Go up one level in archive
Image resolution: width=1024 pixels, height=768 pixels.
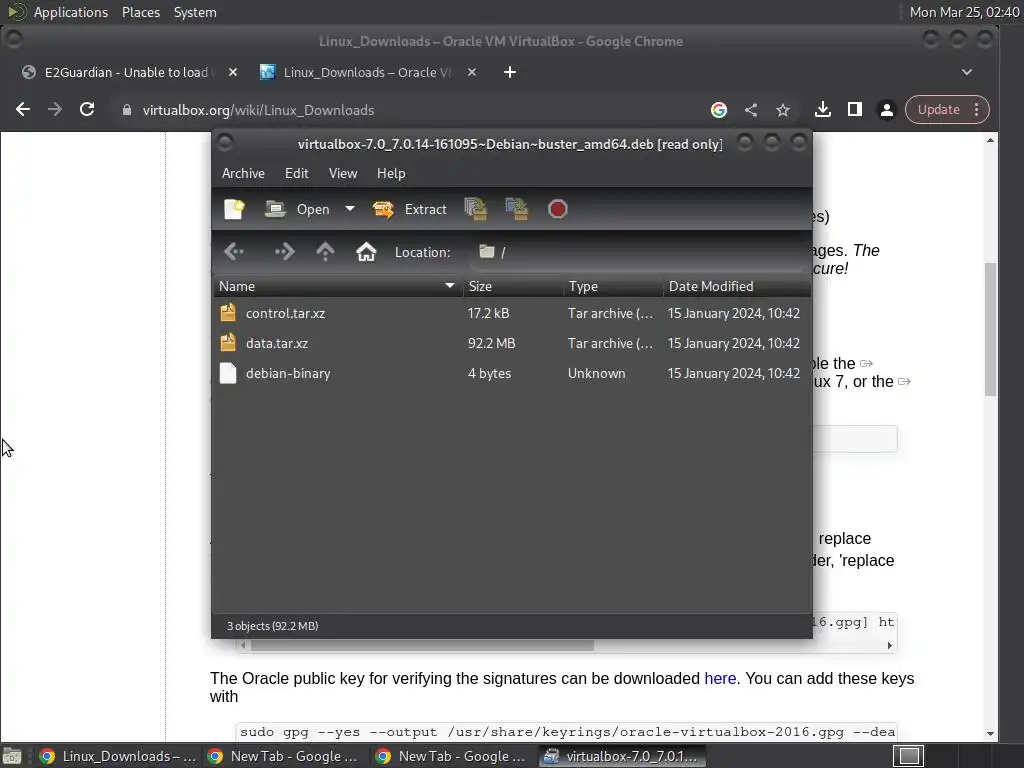325,251
